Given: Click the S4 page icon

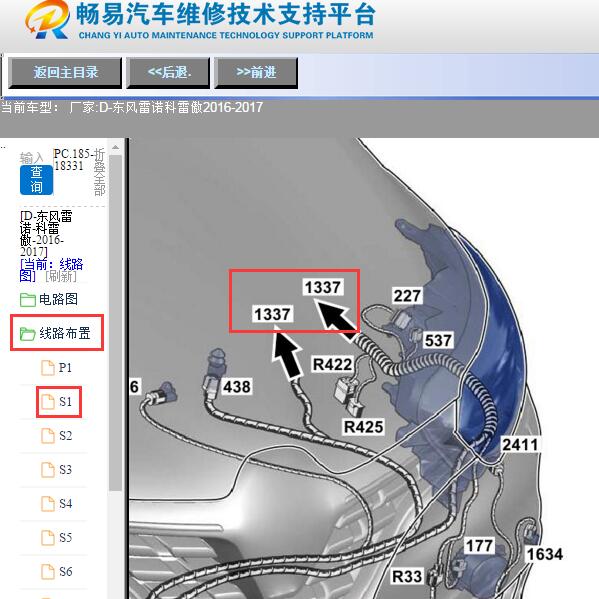Looking at the screenshot, I should pos(48,504).
